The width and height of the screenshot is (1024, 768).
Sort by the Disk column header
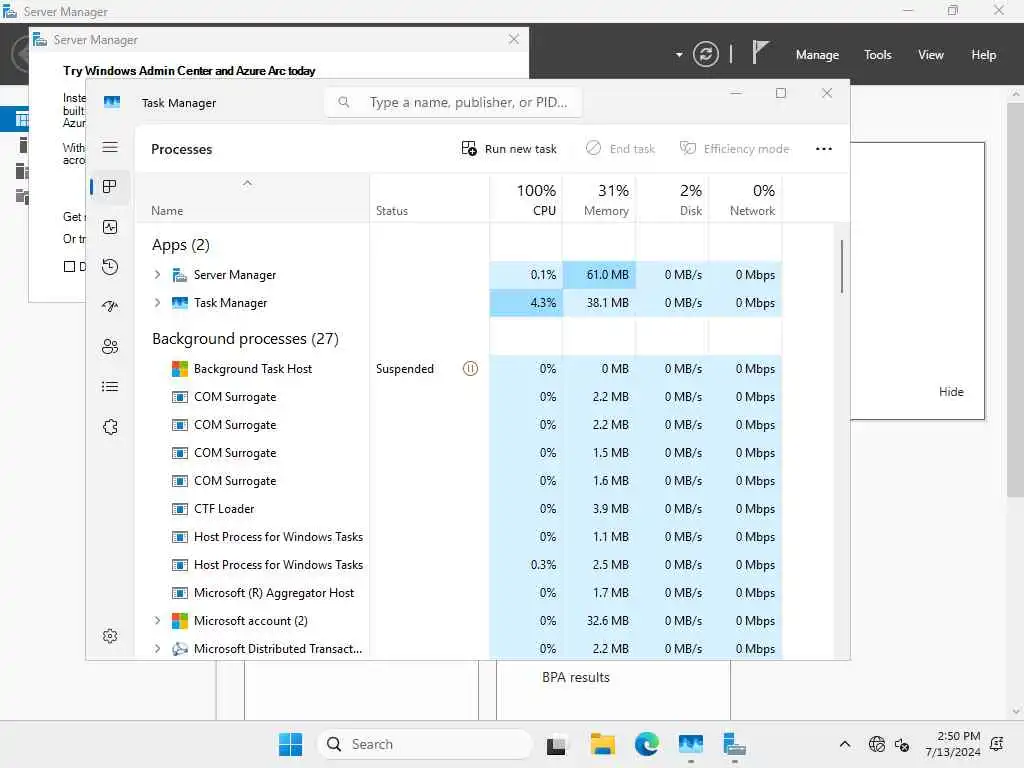pyautogui.click(x=672, y=199)
